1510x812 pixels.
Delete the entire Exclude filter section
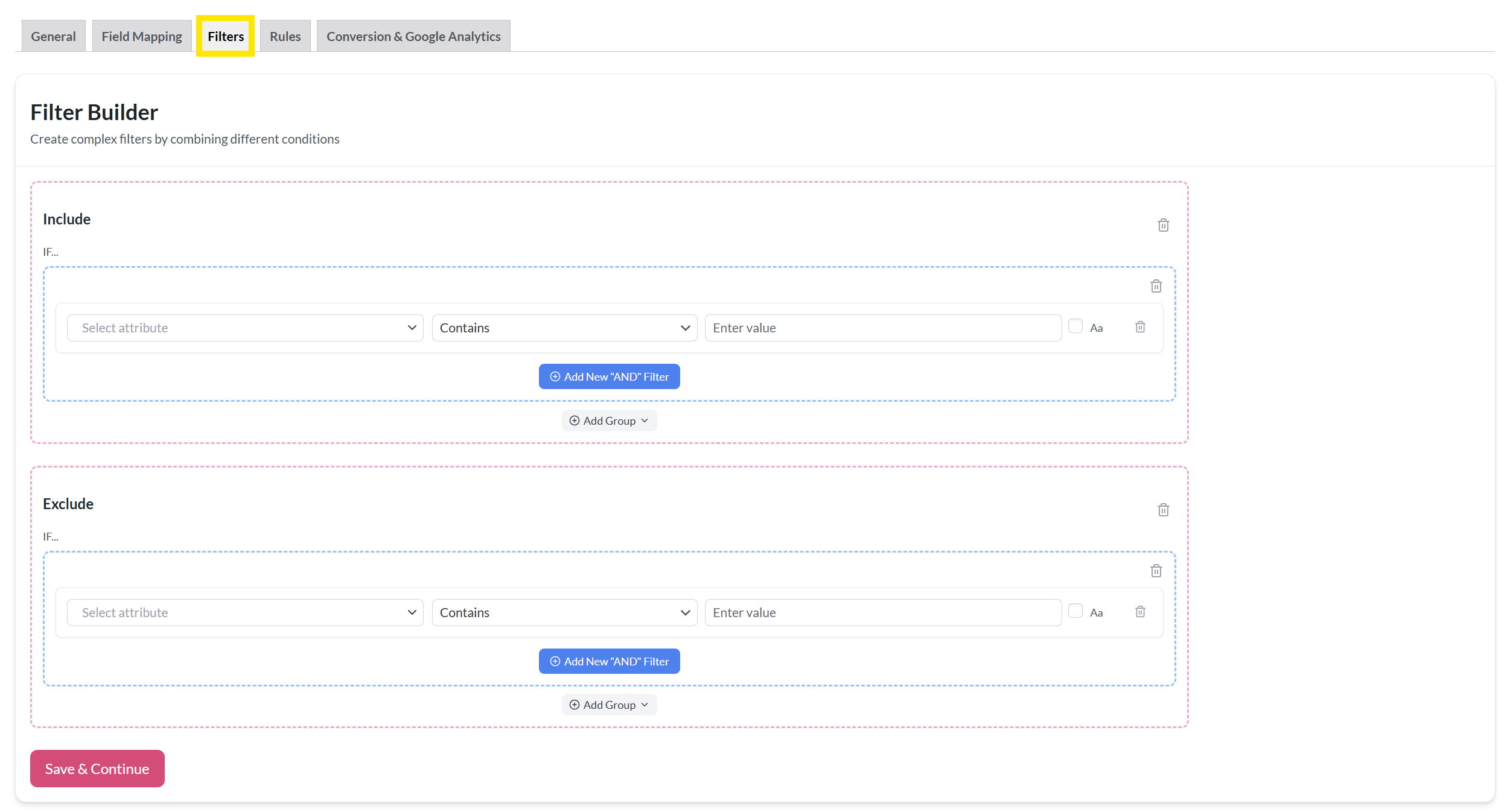click(x=1163, y=510)
